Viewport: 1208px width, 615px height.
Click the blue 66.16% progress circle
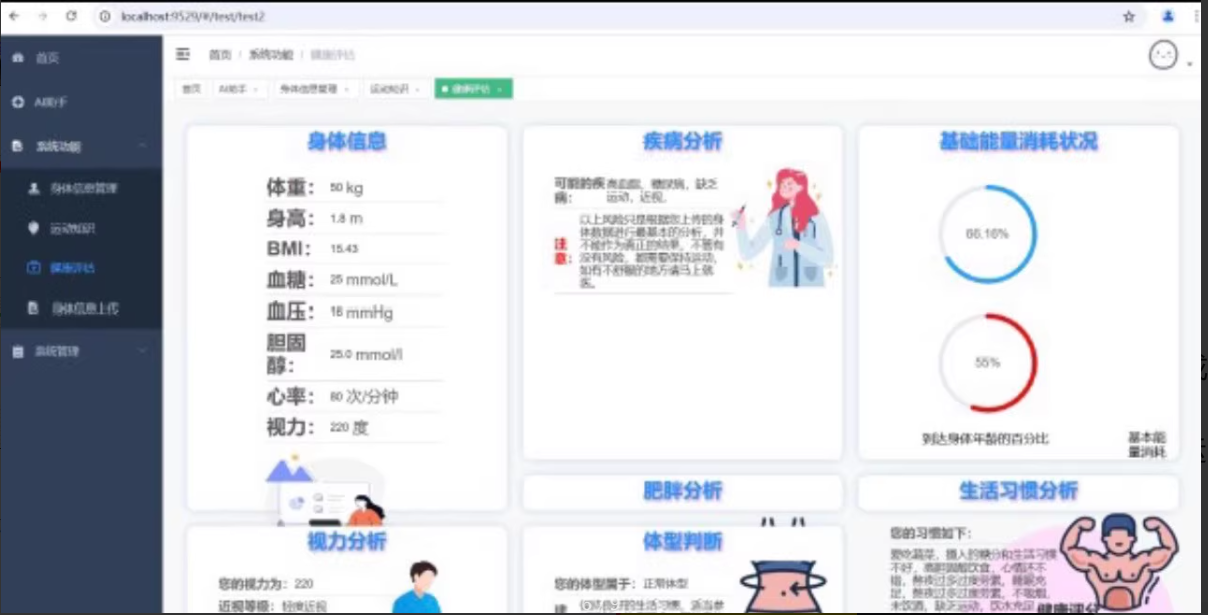(987, 233)
